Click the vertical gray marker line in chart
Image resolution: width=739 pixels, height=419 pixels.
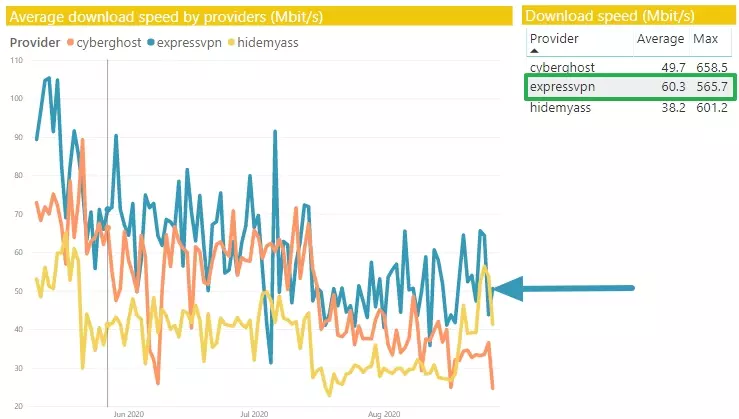coord(107,300)
